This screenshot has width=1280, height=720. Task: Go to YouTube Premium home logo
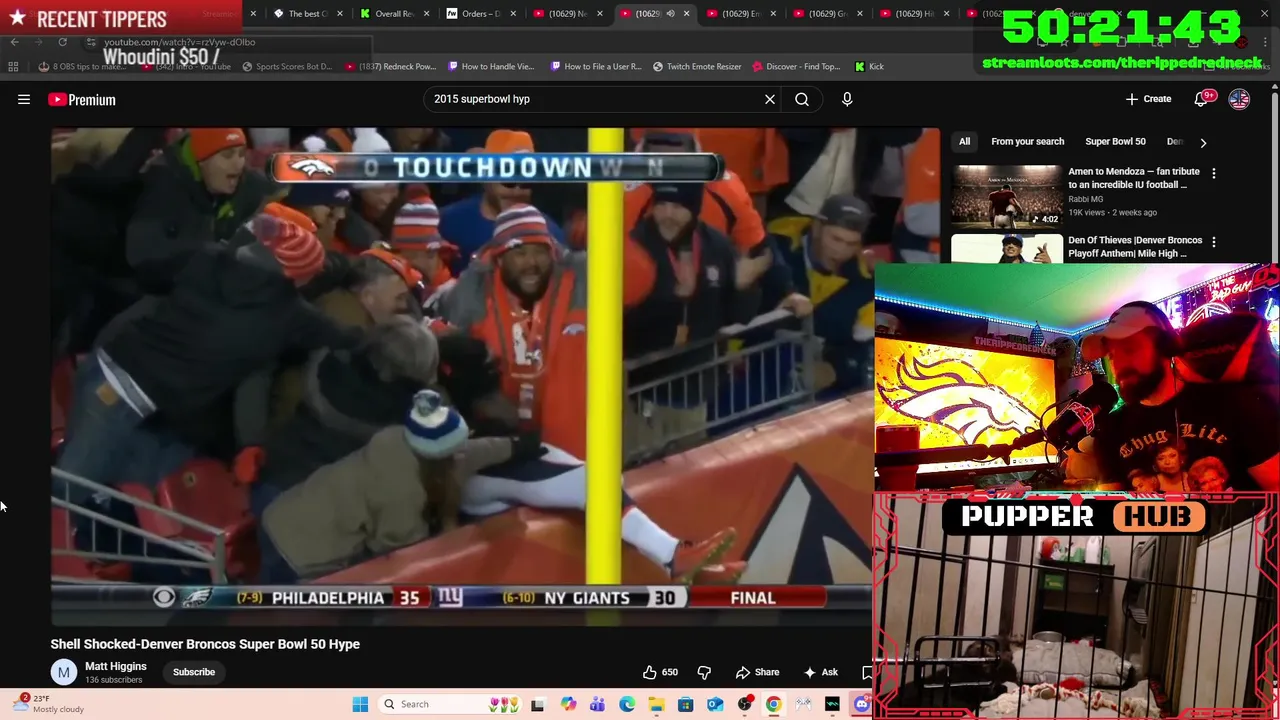pos(82,99)
